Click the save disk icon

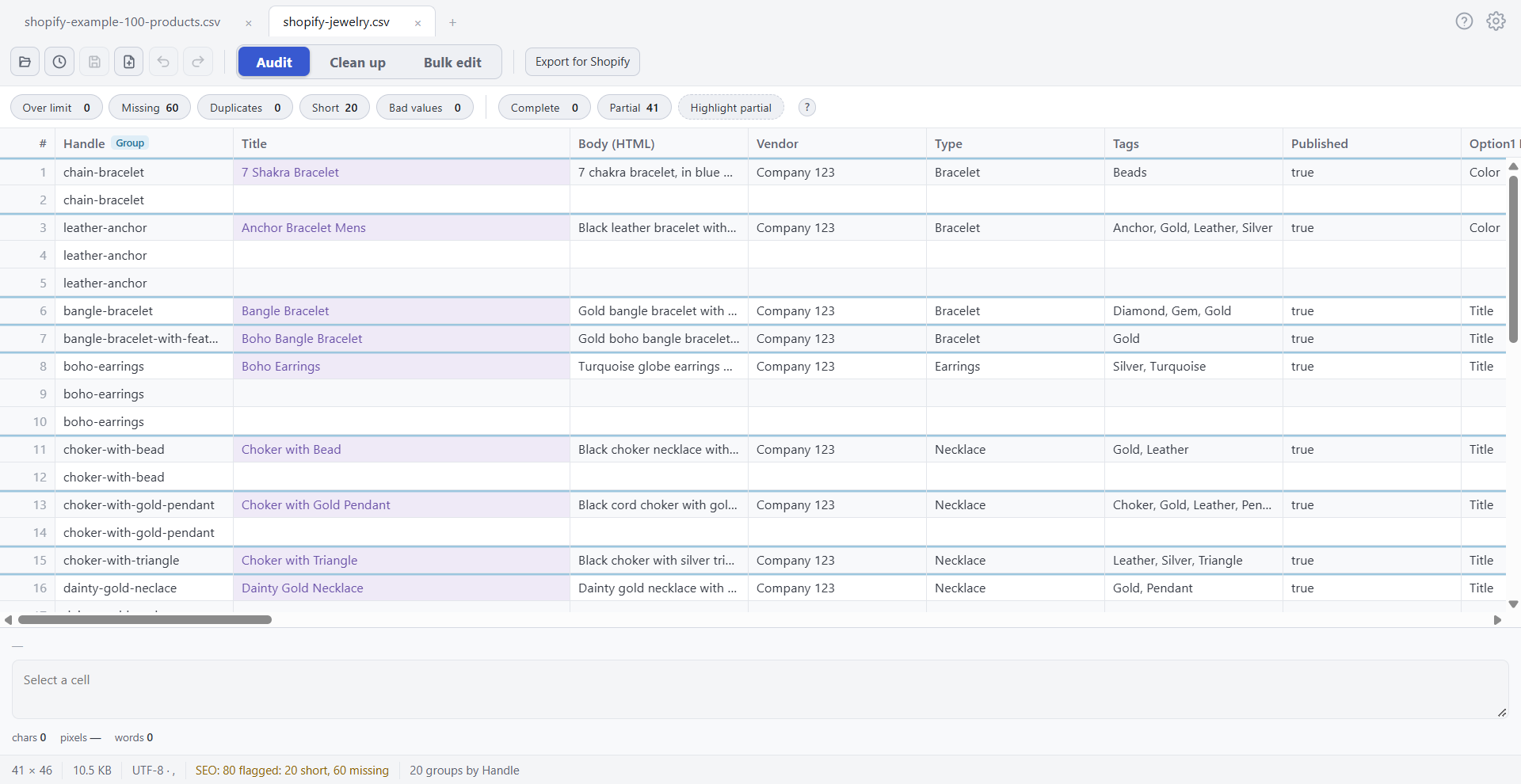(94, 62)
